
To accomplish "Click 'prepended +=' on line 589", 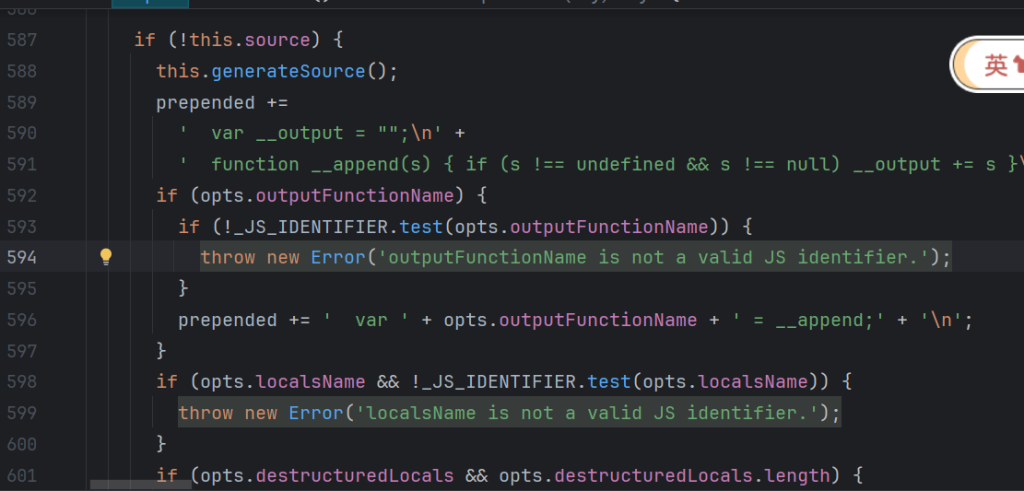I will tap(222, 103).
